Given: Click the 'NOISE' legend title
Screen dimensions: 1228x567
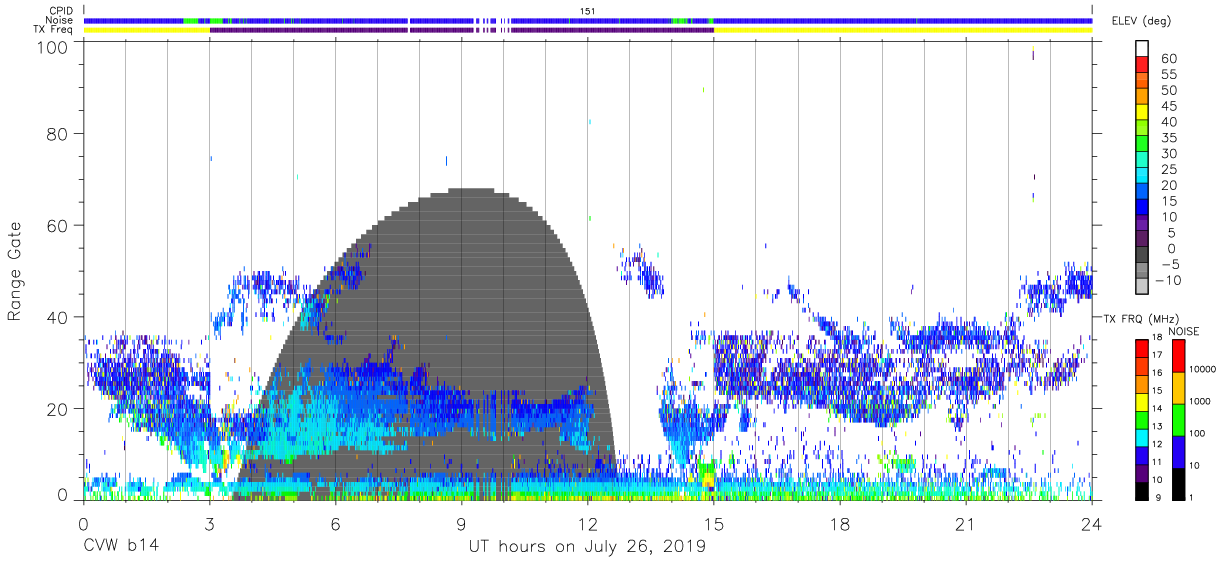Looking at the screenshot, I should pyautogui.click(x=1183, y=331).
